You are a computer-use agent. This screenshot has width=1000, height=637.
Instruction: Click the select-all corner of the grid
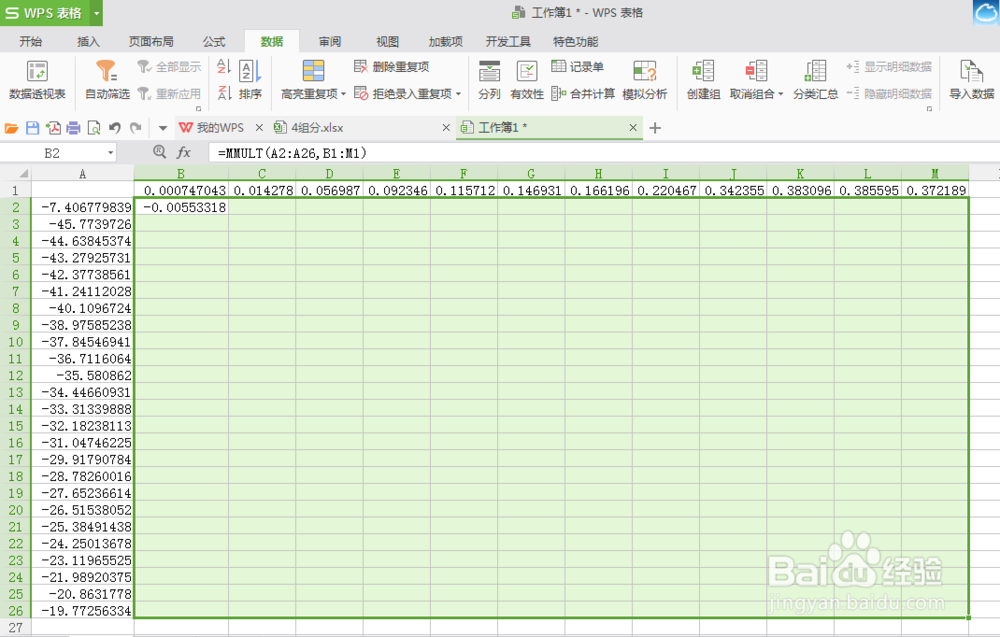click(16, 173)
